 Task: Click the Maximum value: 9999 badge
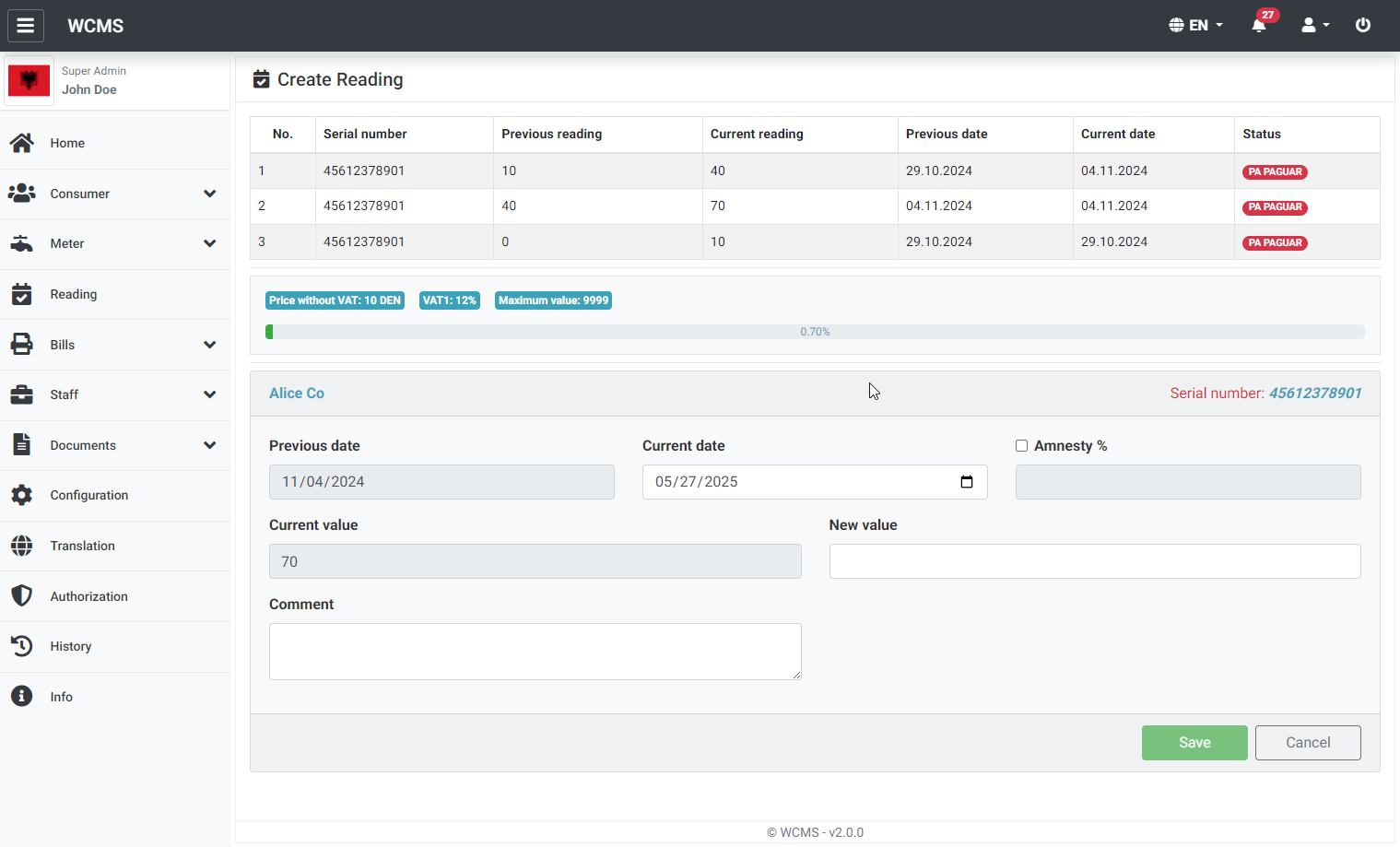click(x=553, y=300)
